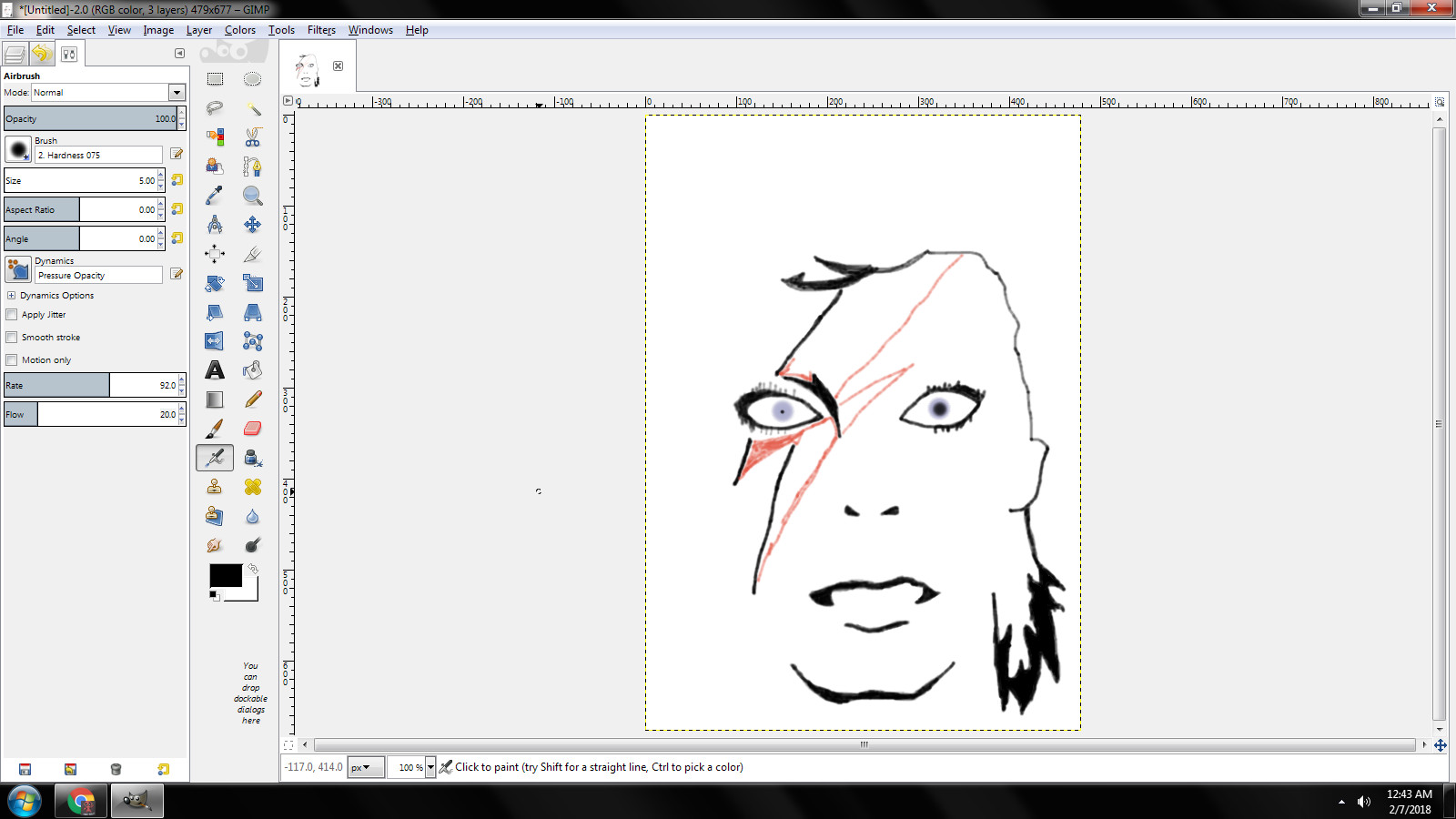This screenshot has width=1456, height=819.
Task: Adjust the Opacity slider
Action: tap(90, 118)
